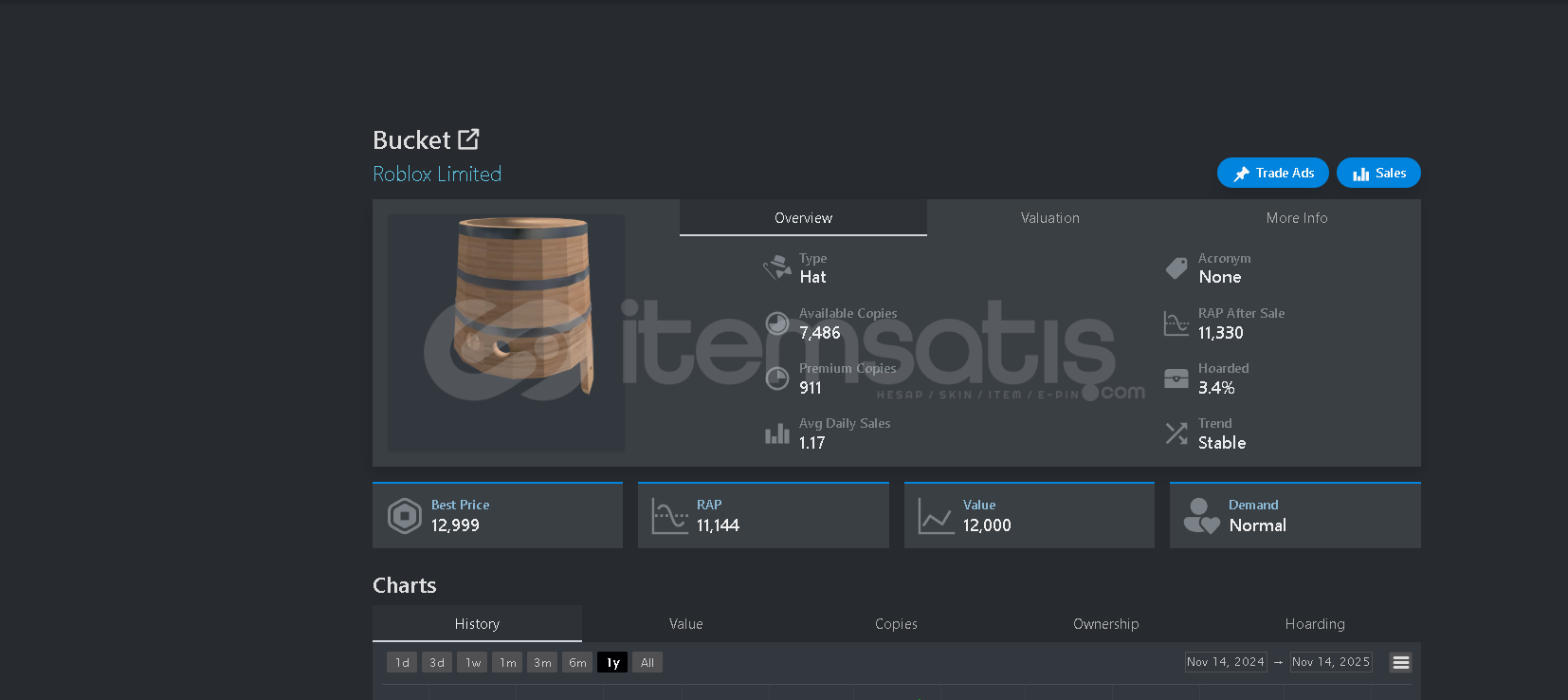The width and height of the screenshot is (1568, 700).
Task: Click the Demand value Normal
Action: [1258, 525]
